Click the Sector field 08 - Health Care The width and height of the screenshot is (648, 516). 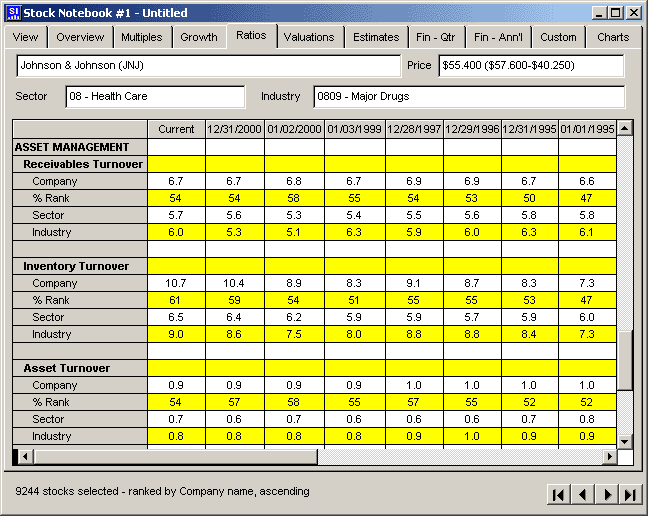tap(155, 96)
